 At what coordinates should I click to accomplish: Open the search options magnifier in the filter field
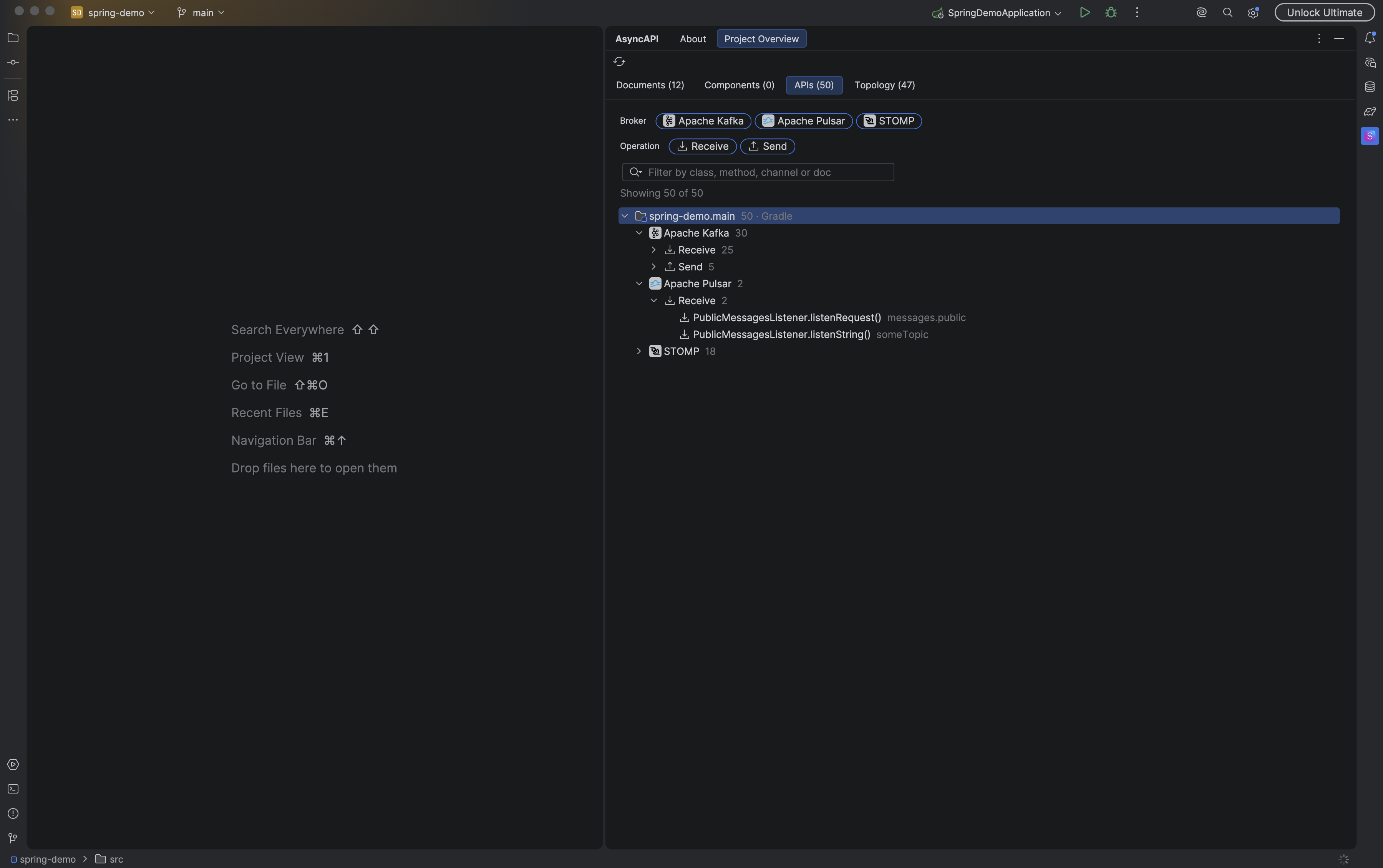click(x=635, y=172)
